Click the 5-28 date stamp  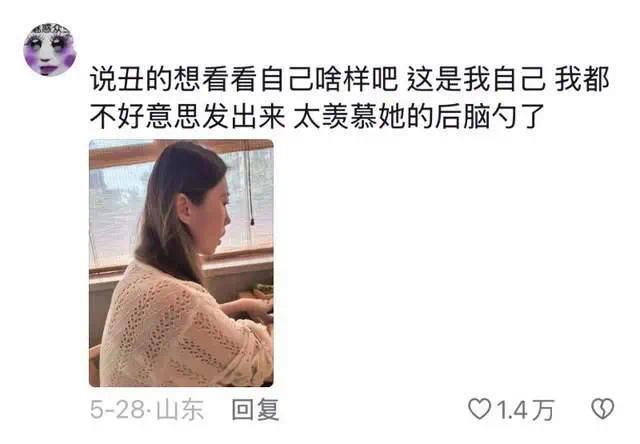point(117,409)
